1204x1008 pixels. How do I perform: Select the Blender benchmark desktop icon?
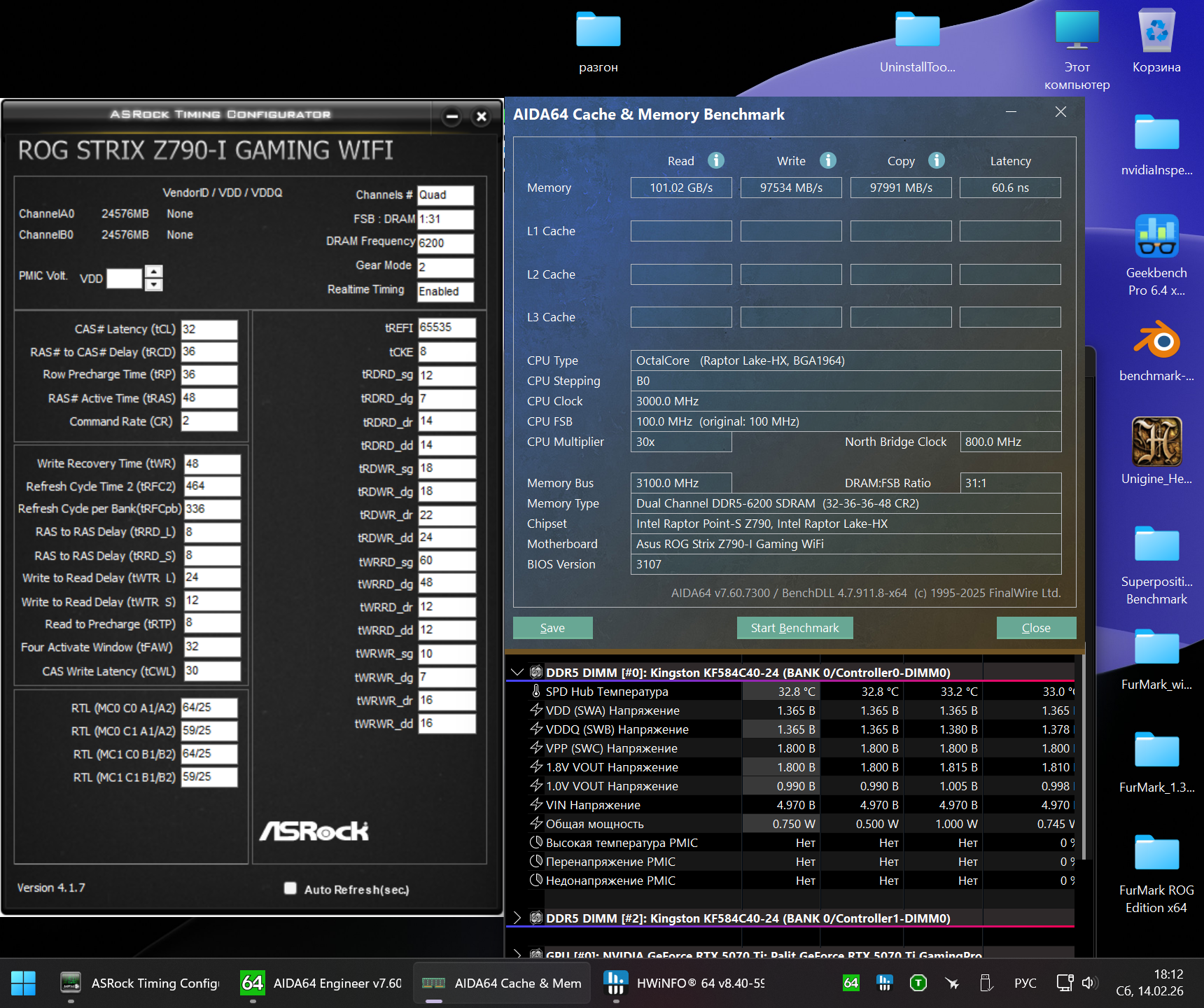pyautogui.click(x=1156, y=351)
